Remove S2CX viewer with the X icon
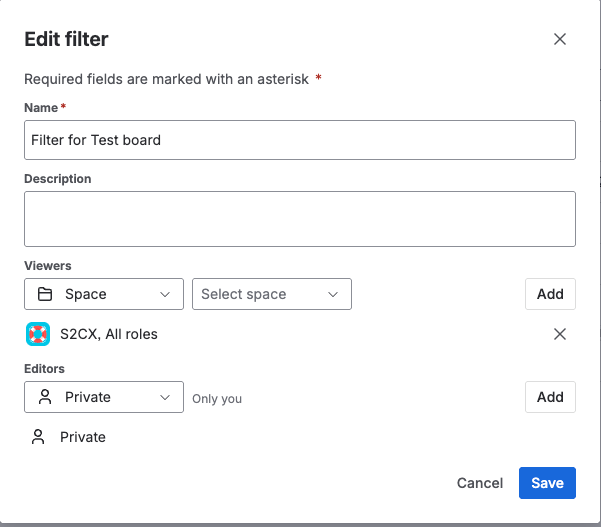 pyautogui.click(x=560, y=334)
